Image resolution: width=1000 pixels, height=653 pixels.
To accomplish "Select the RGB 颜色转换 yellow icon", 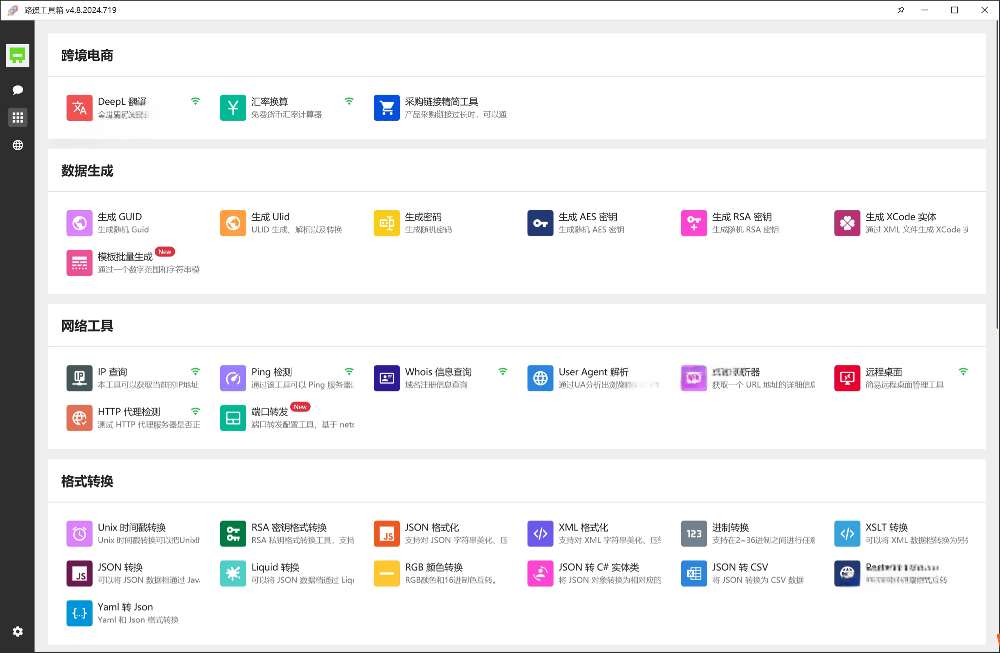I will click(x=387, y=573).
